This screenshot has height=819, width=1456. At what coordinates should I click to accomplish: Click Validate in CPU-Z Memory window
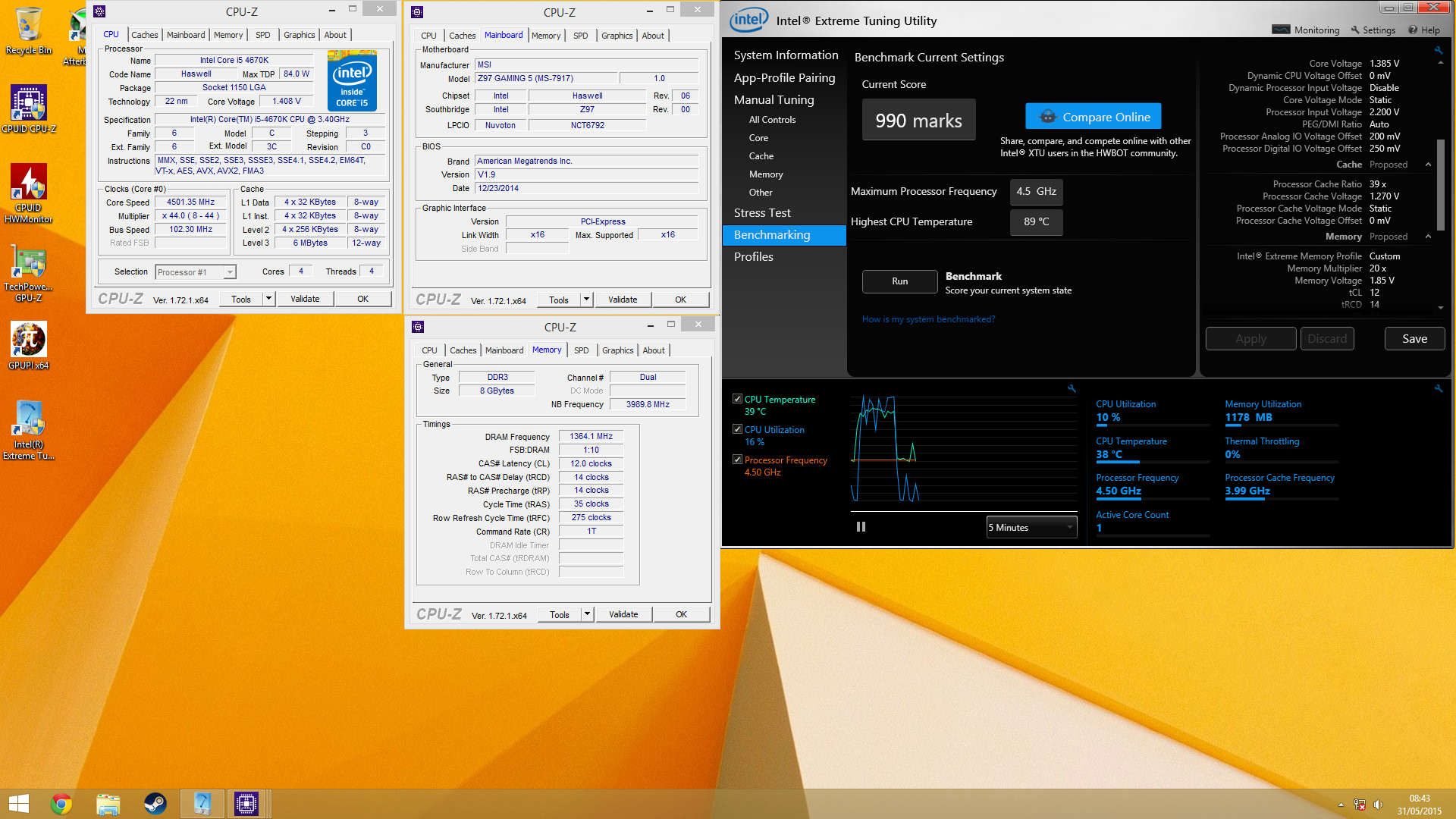pos(623,614)
